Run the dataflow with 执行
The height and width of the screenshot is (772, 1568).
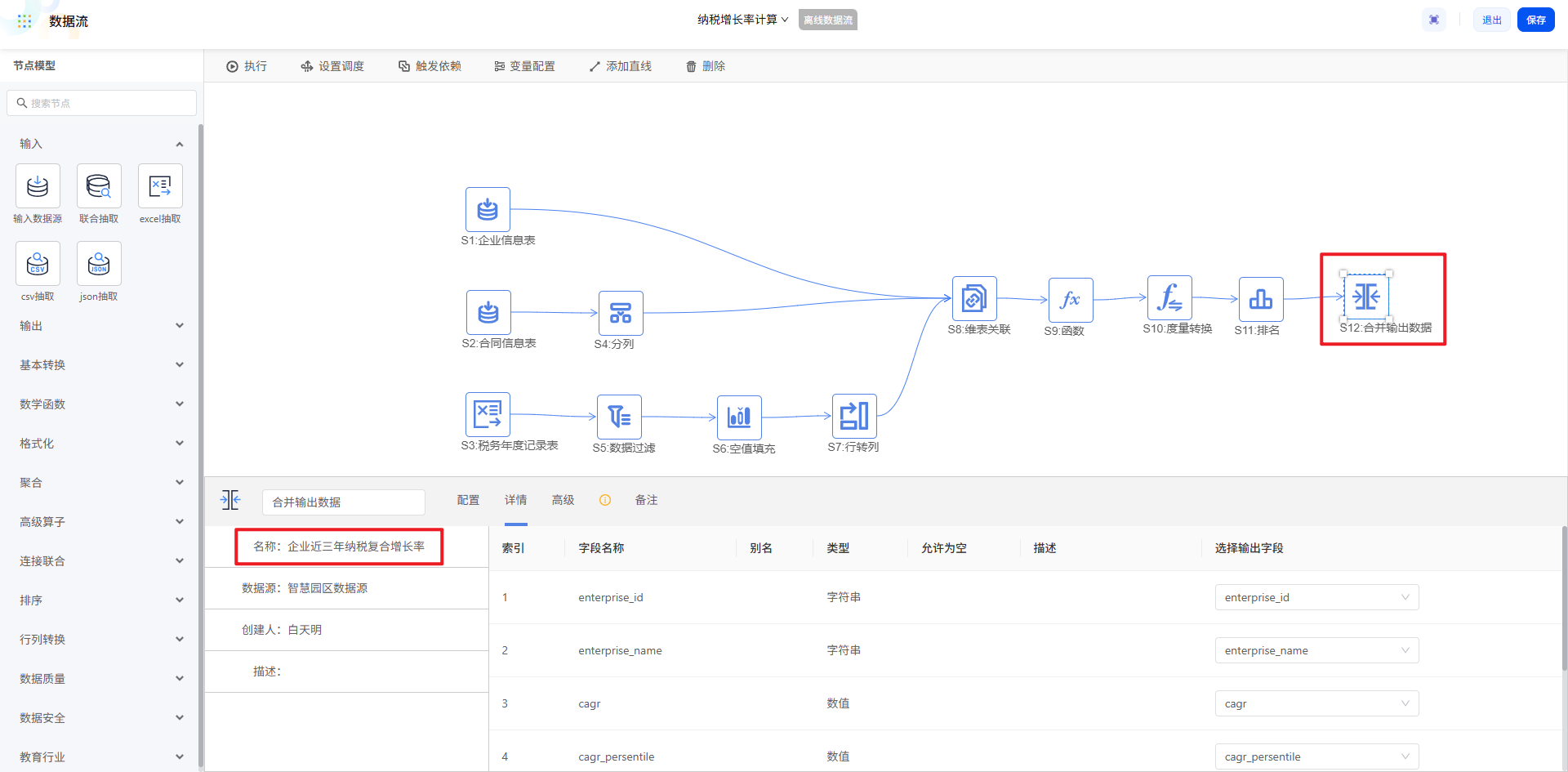pos(247,66)
